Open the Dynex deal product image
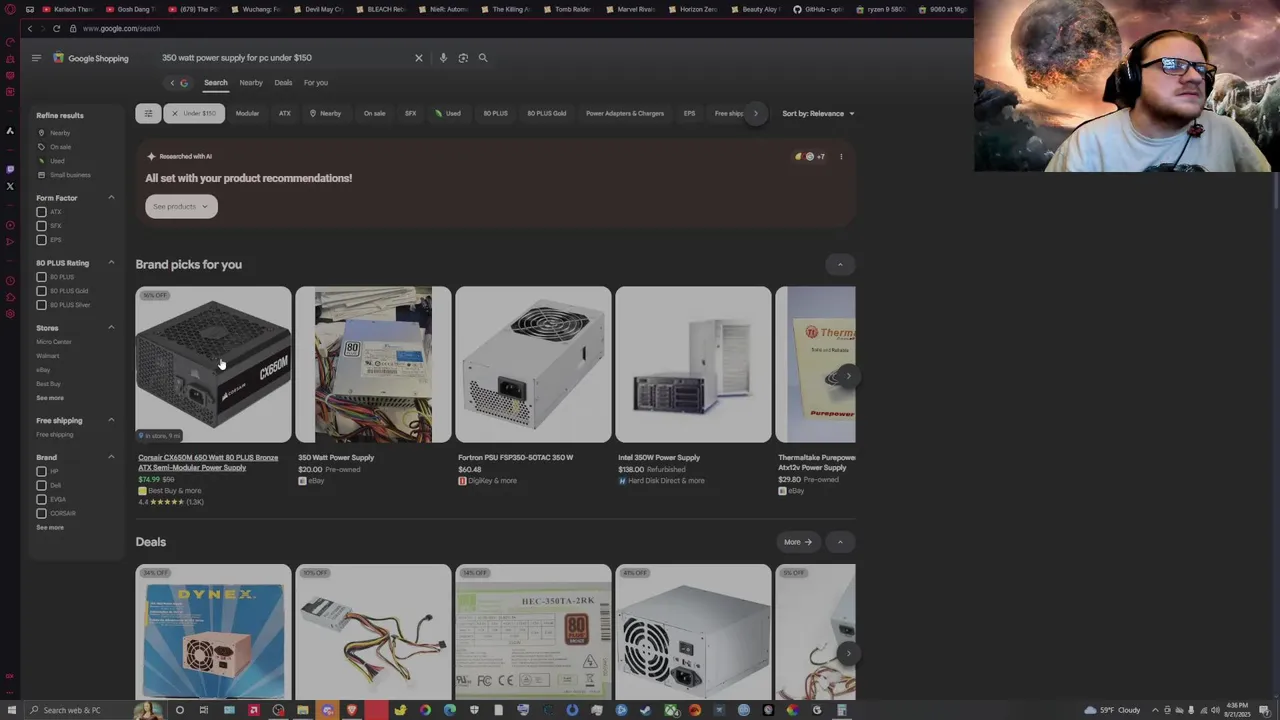Viewport: 1280px width, 720px height. pyautogui.click(x=213, y=632)
